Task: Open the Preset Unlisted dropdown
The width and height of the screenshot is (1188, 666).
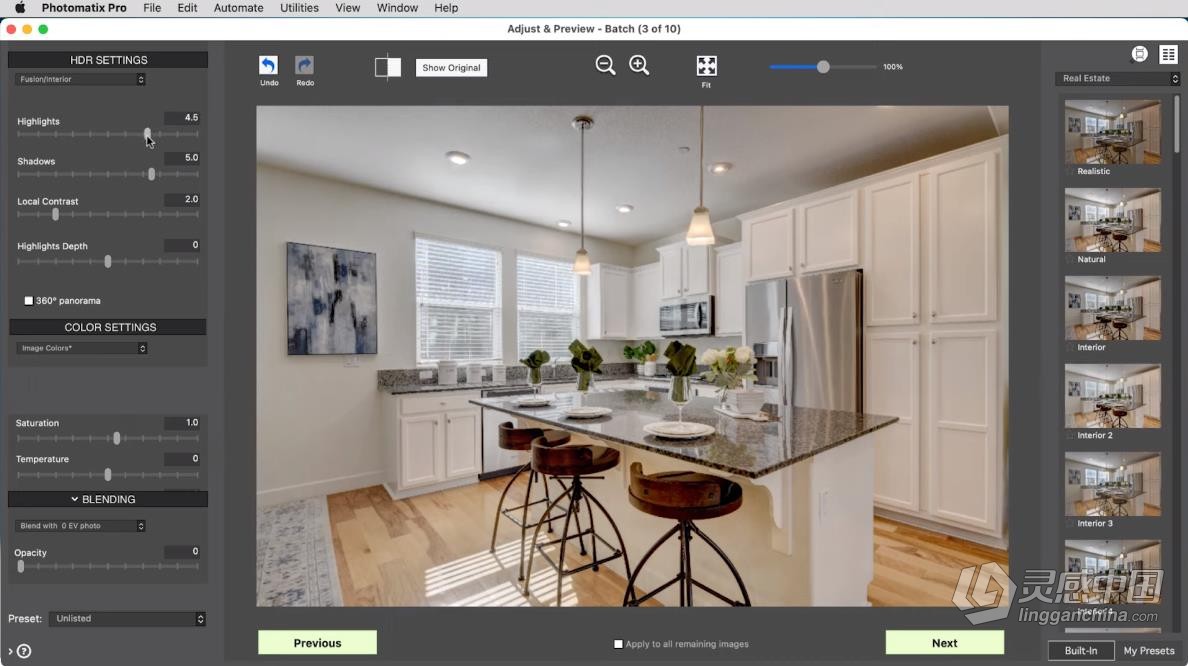Action: pyautogui.click(x=127, y=619)
